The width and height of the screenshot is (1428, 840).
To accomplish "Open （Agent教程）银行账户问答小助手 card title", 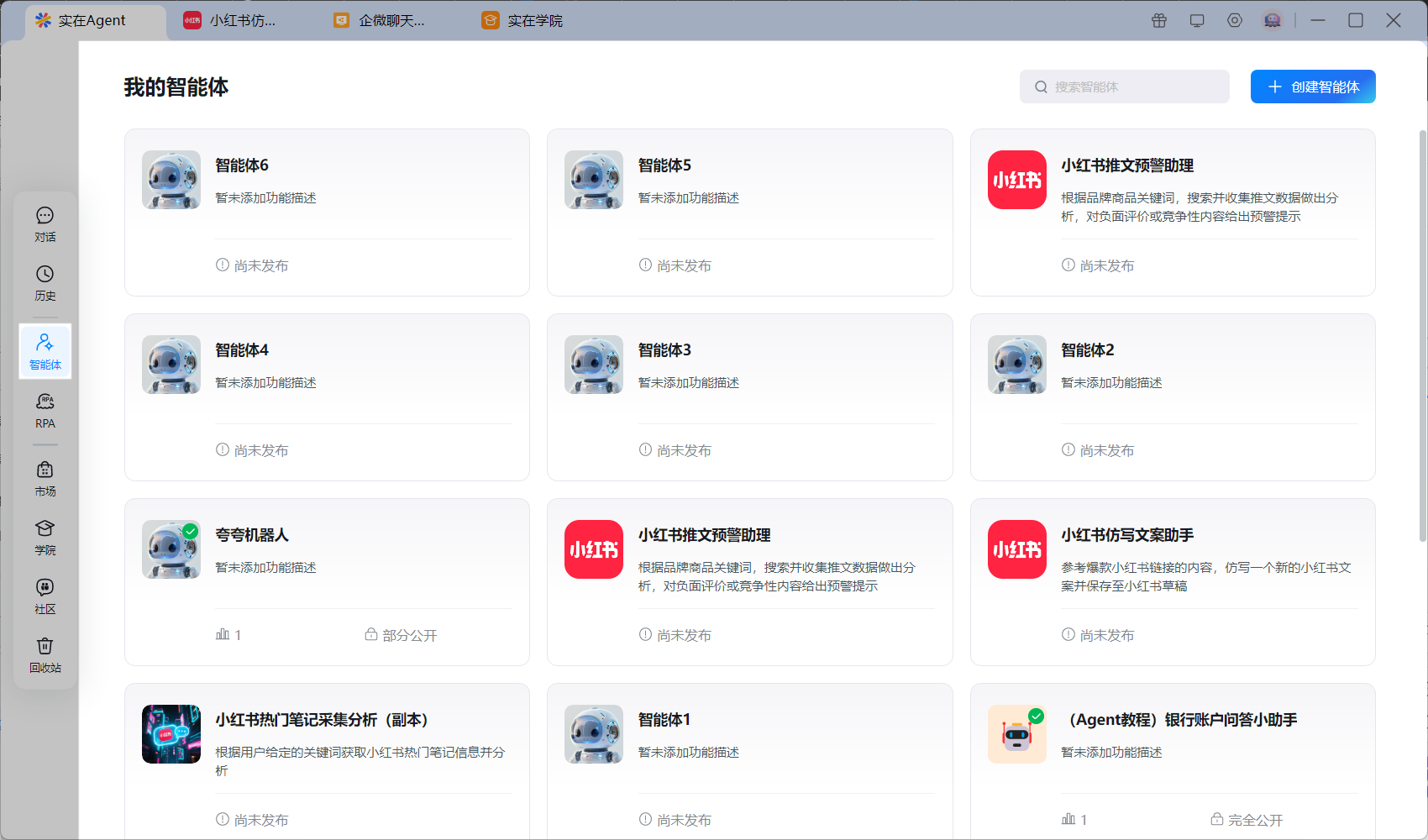I will [1180, 720].
